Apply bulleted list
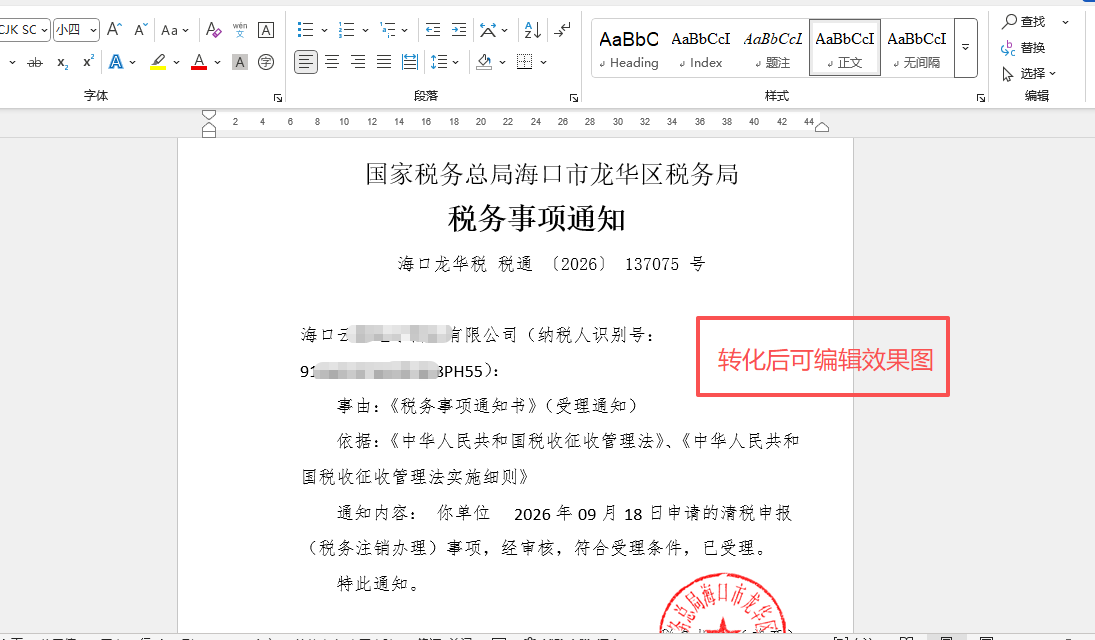This screenshot has height=640, width=1095. click(305, 29)
